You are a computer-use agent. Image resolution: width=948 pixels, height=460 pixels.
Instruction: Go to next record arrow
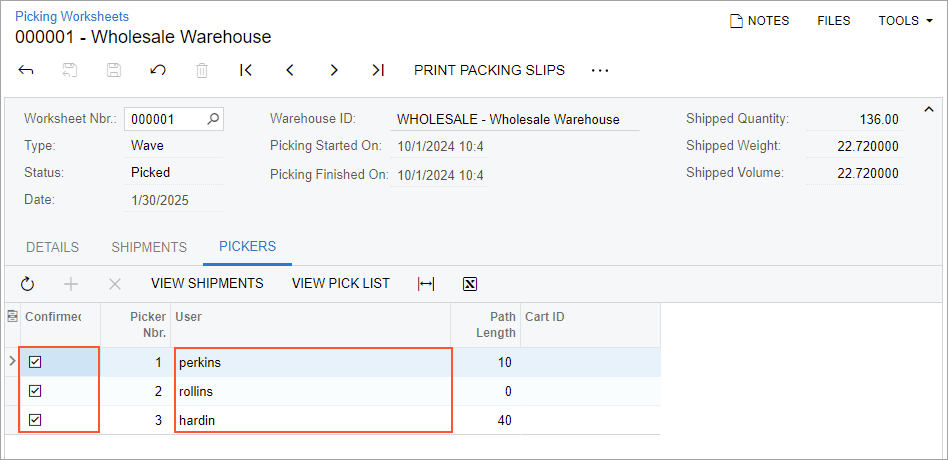(x=334, y=70)
